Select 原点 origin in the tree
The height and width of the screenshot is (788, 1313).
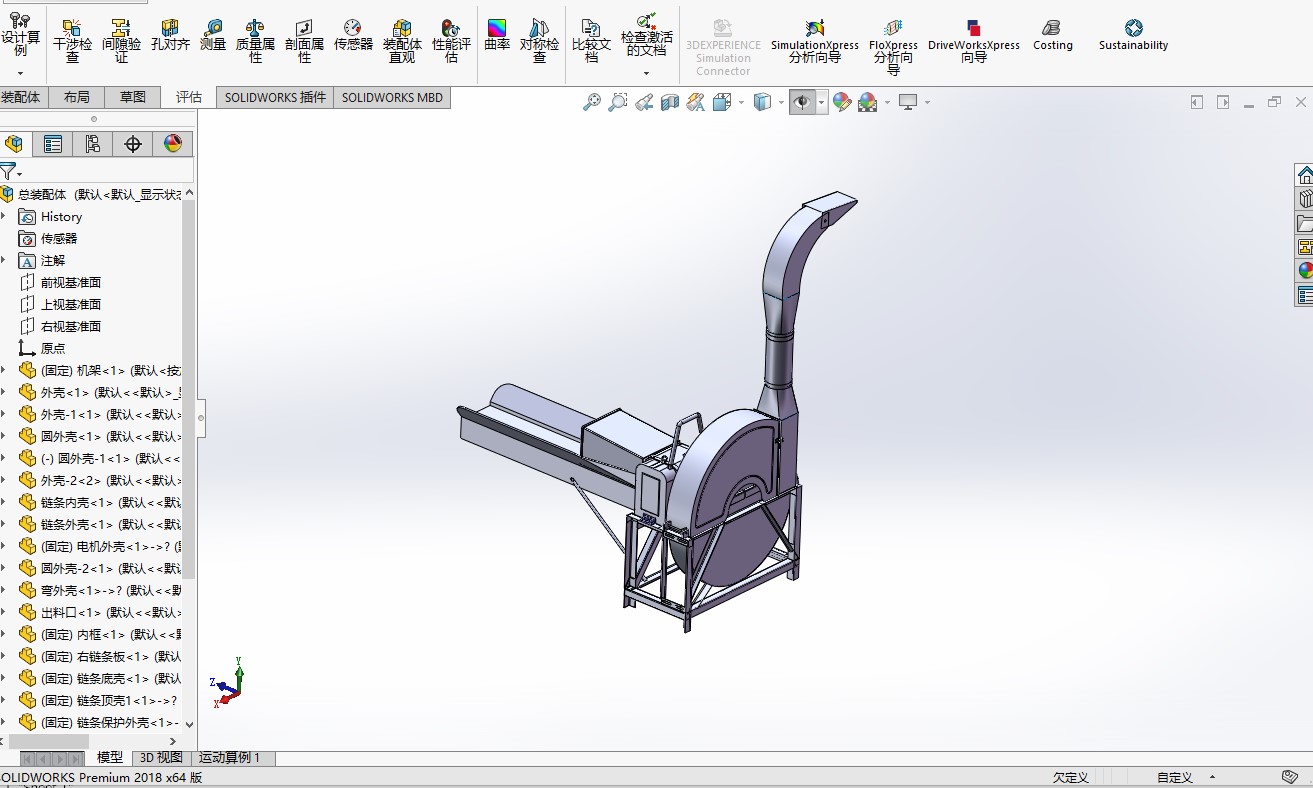(x=53, y=348)
